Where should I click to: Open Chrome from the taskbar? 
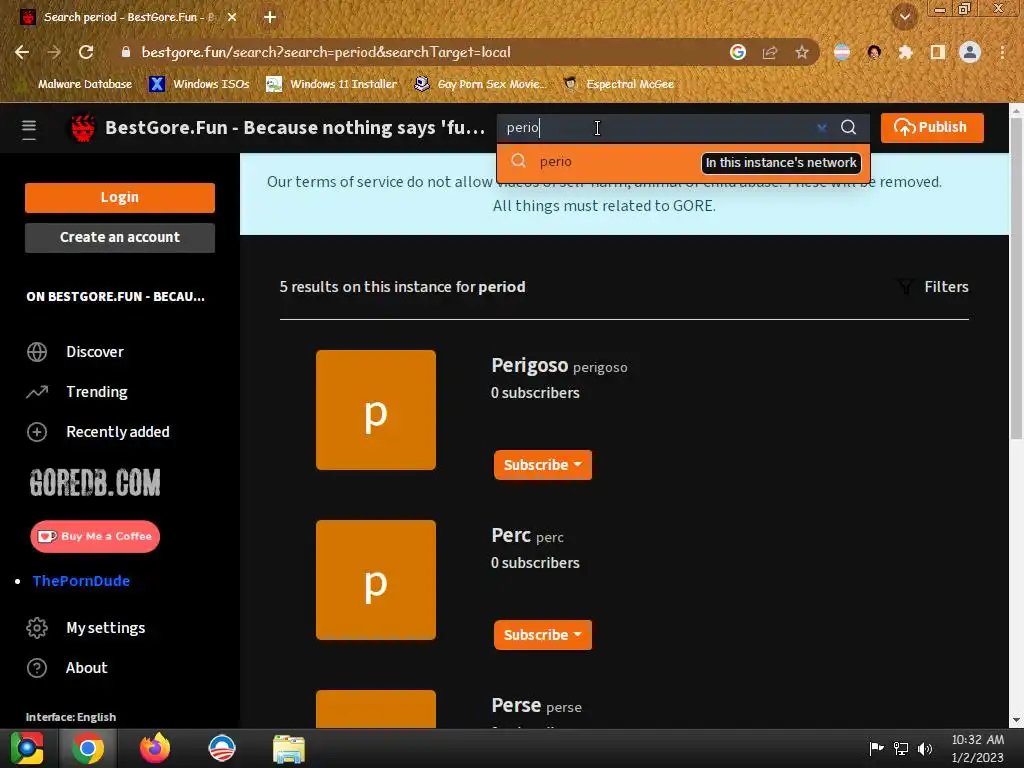[88, 748]
